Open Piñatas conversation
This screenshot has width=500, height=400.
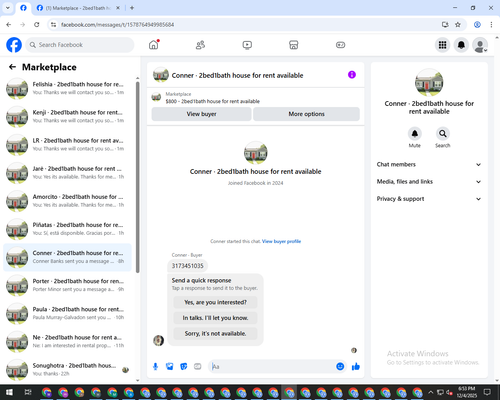click(x=67, y=229)
